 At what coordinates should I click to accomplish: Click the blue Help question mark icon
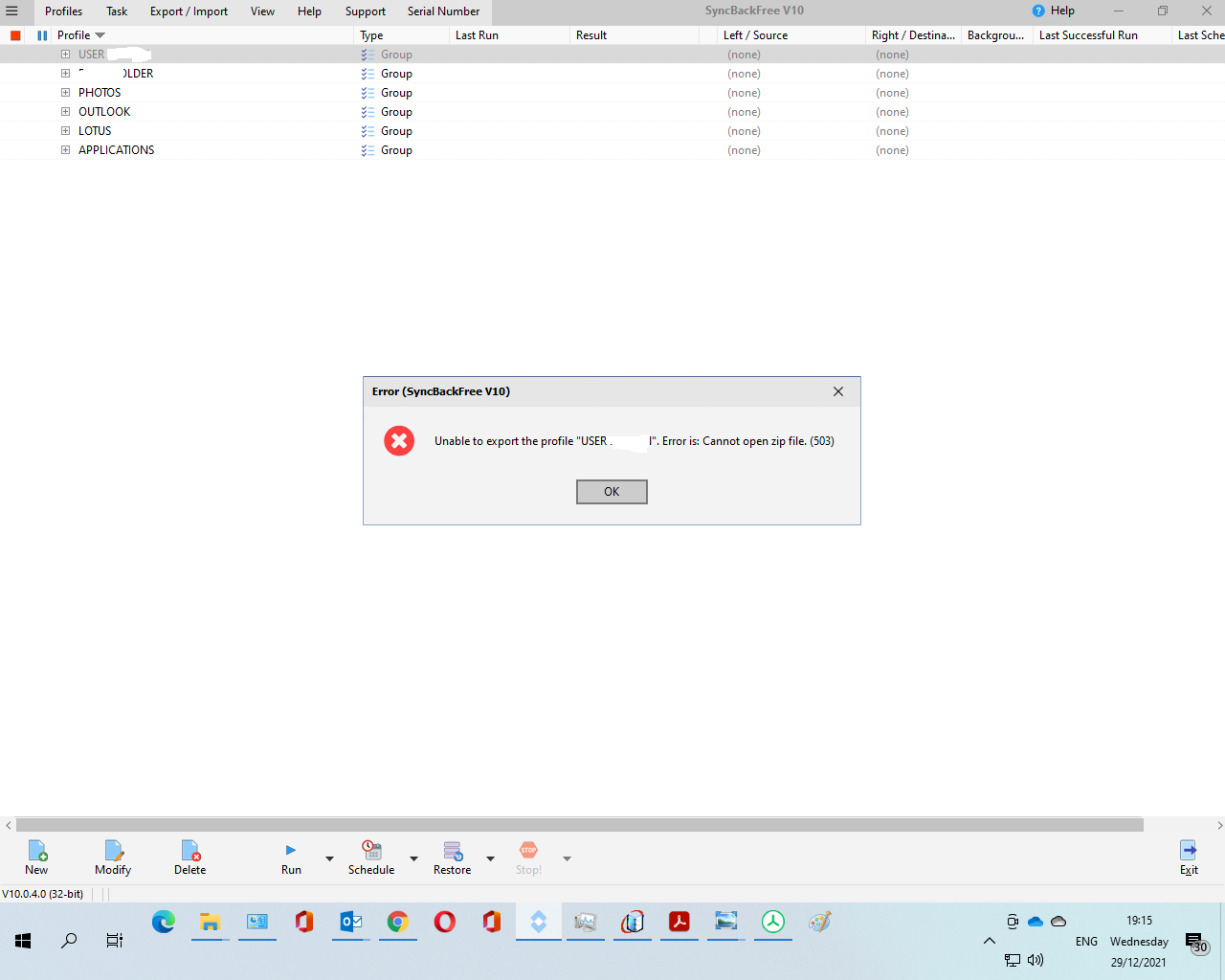(1038, 11)
